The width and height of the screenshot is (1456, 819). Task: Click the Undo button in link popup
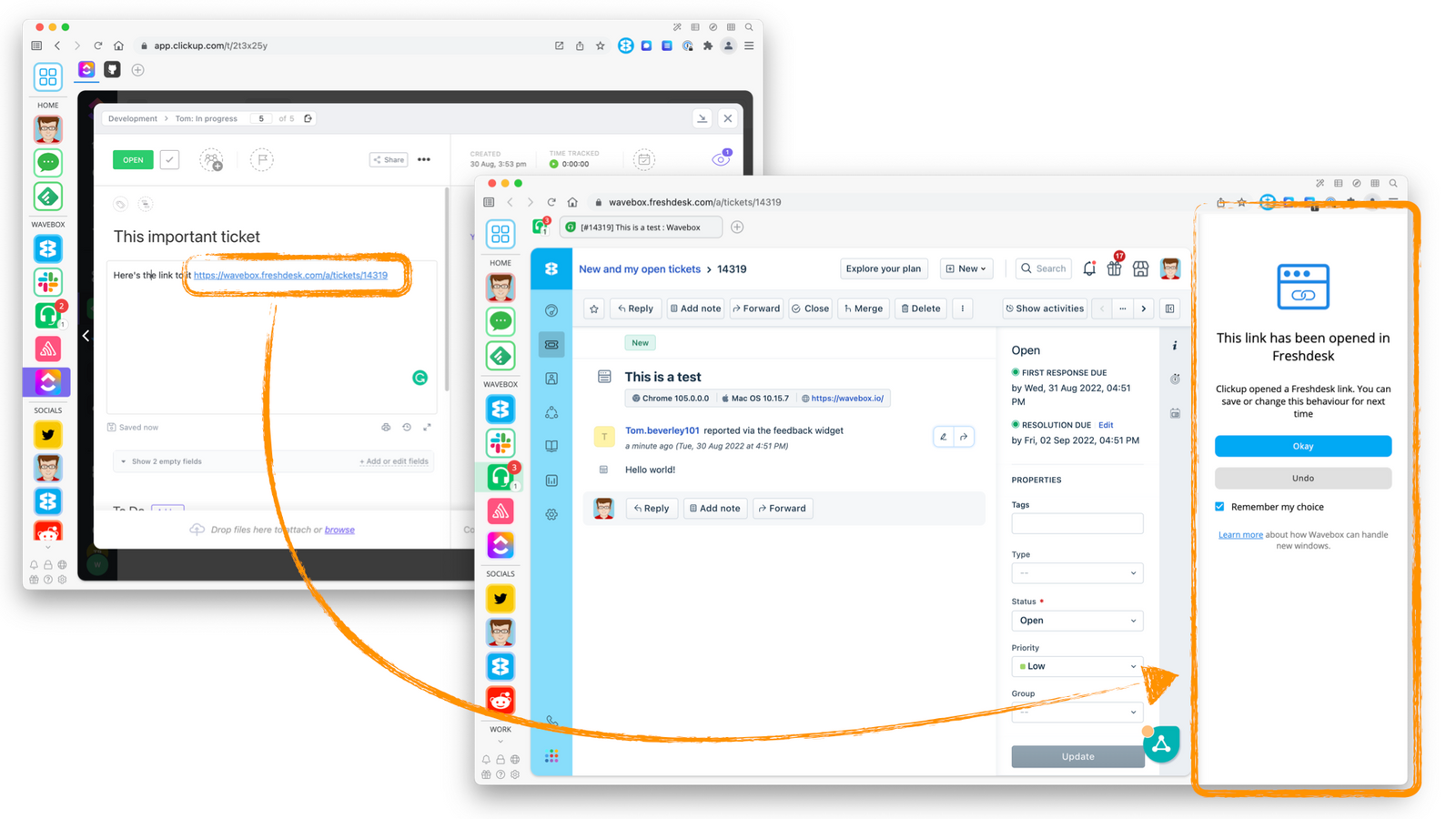coord(1302,478)
